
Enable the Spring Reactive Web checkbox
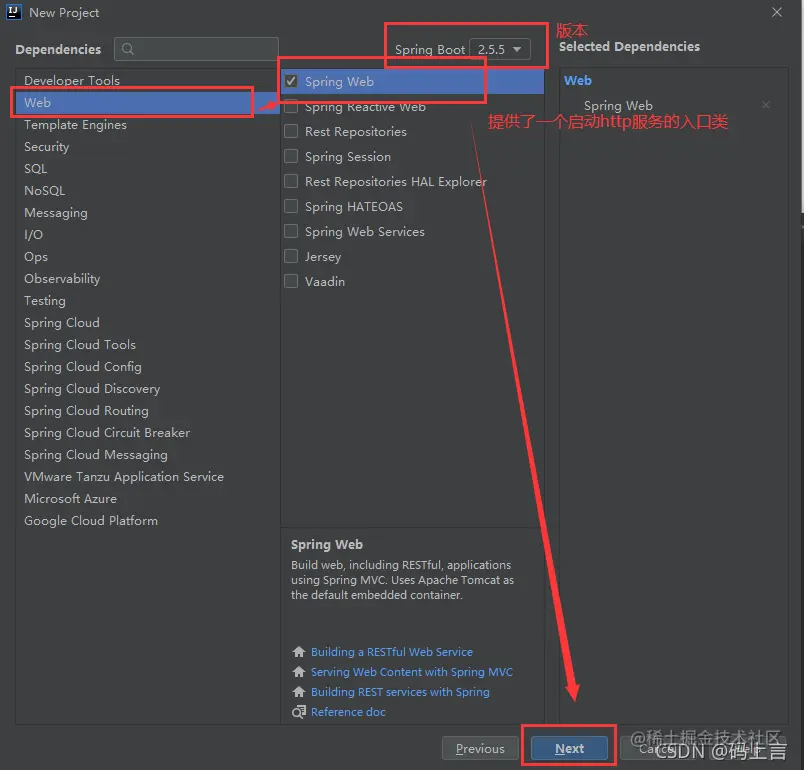(x=291, y=107)
